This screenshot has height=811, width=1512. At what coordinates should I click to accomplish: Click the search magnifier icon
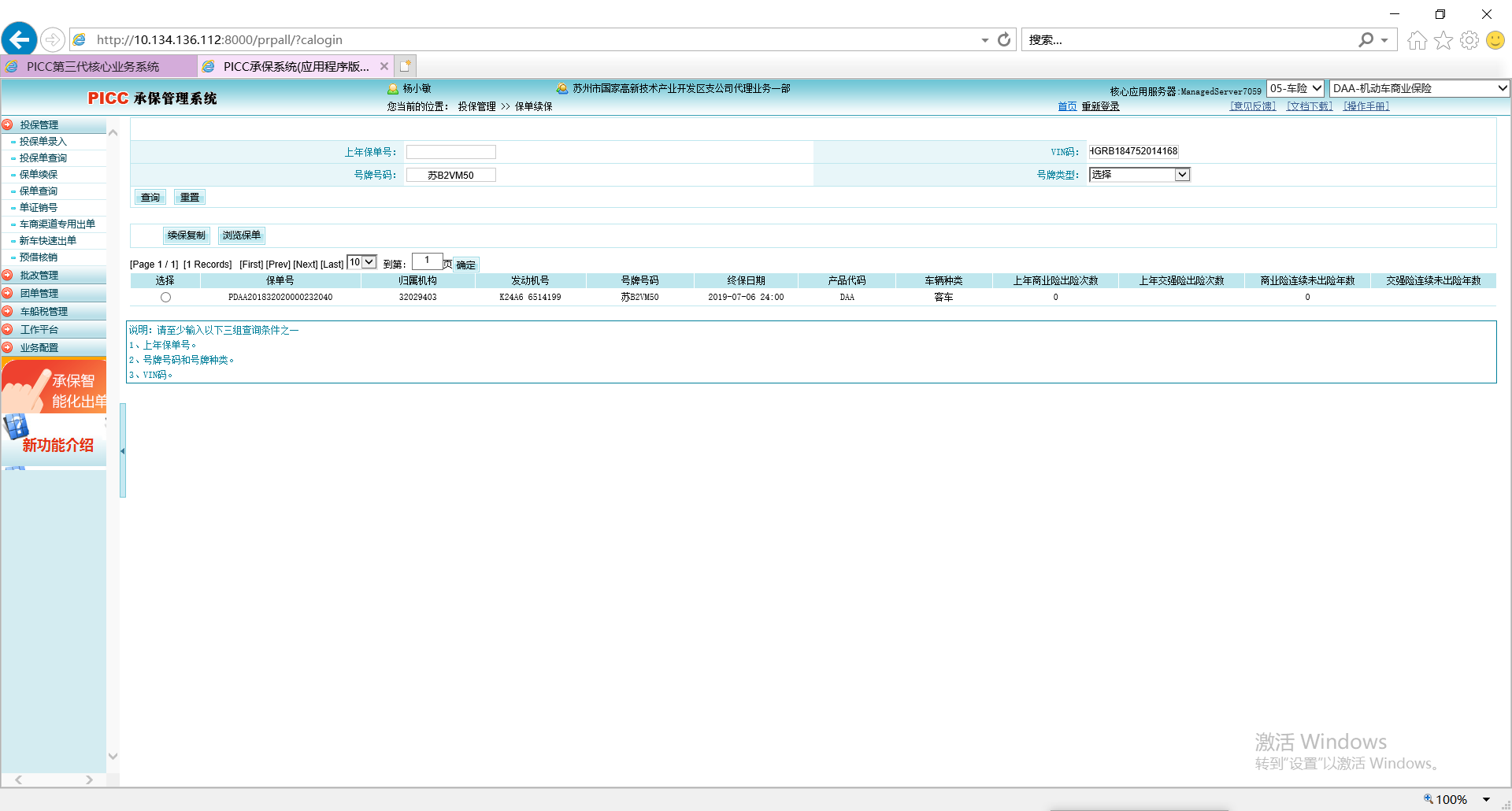pos(1366,40)
